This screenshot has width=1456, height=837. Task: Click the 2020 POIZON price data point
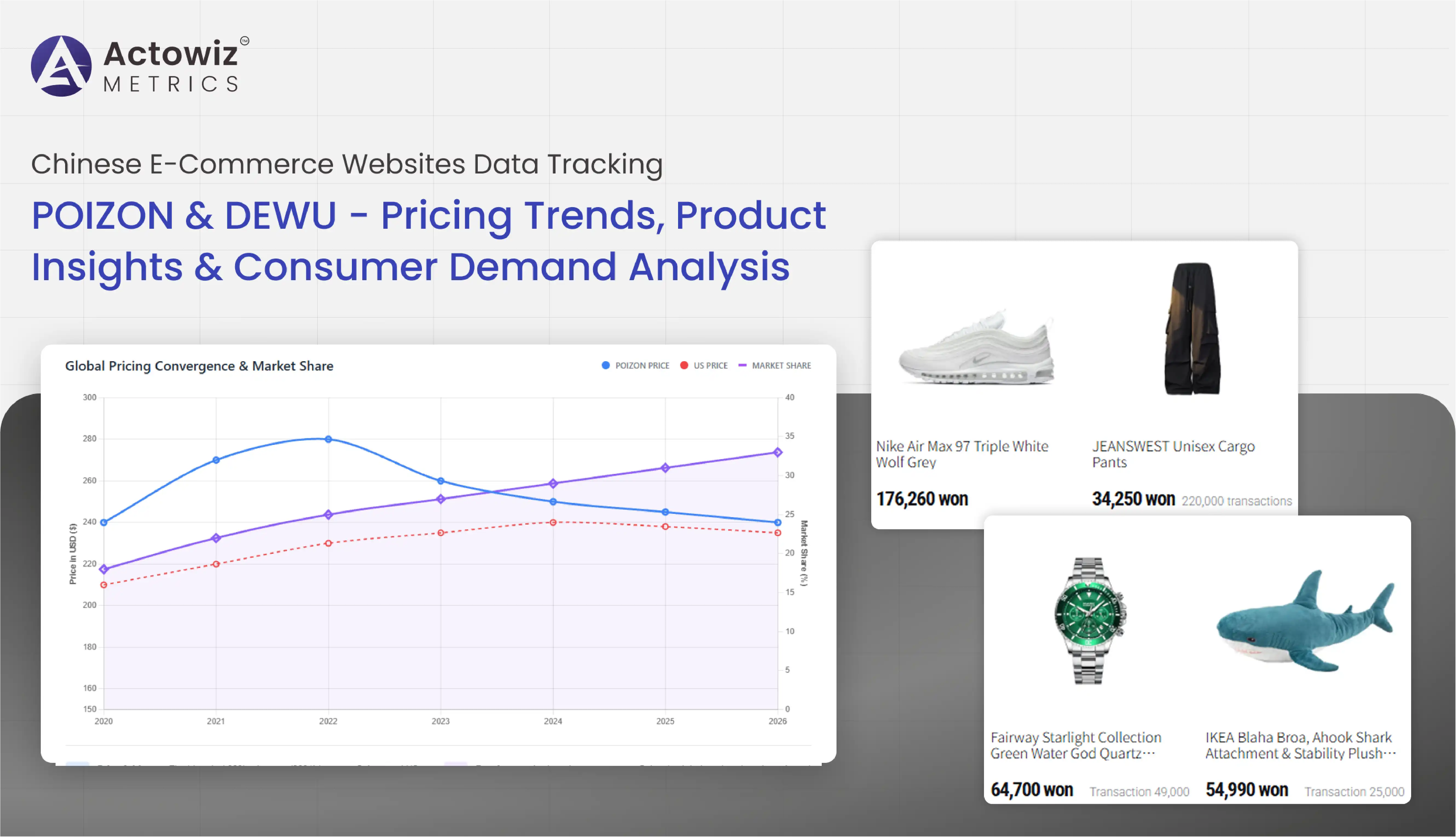pyautogui.click(x=103, y=523)
